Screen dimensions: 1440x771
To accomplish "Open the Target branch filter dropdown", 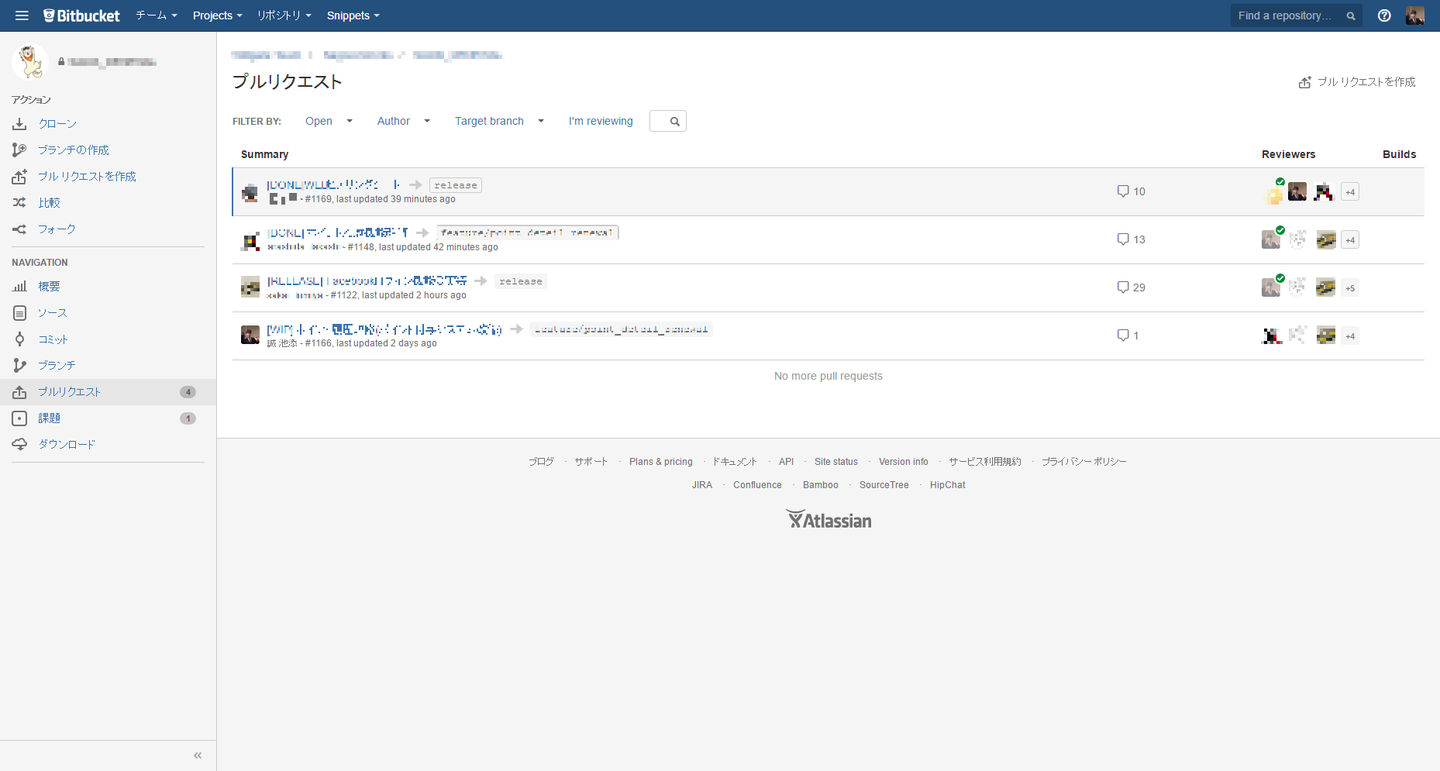I will 500,121.
